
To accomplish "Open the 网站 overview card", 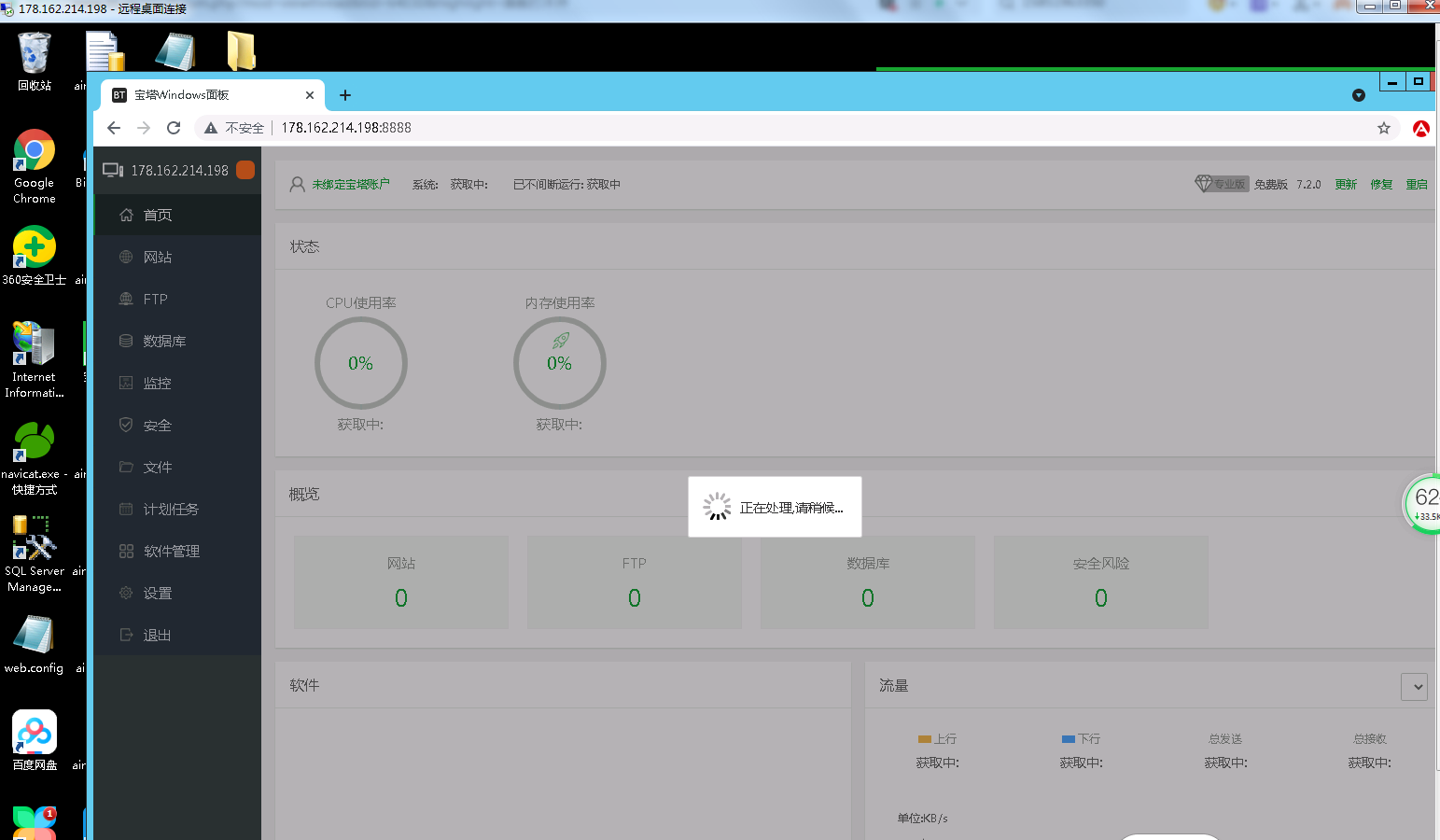I will 401,581.
